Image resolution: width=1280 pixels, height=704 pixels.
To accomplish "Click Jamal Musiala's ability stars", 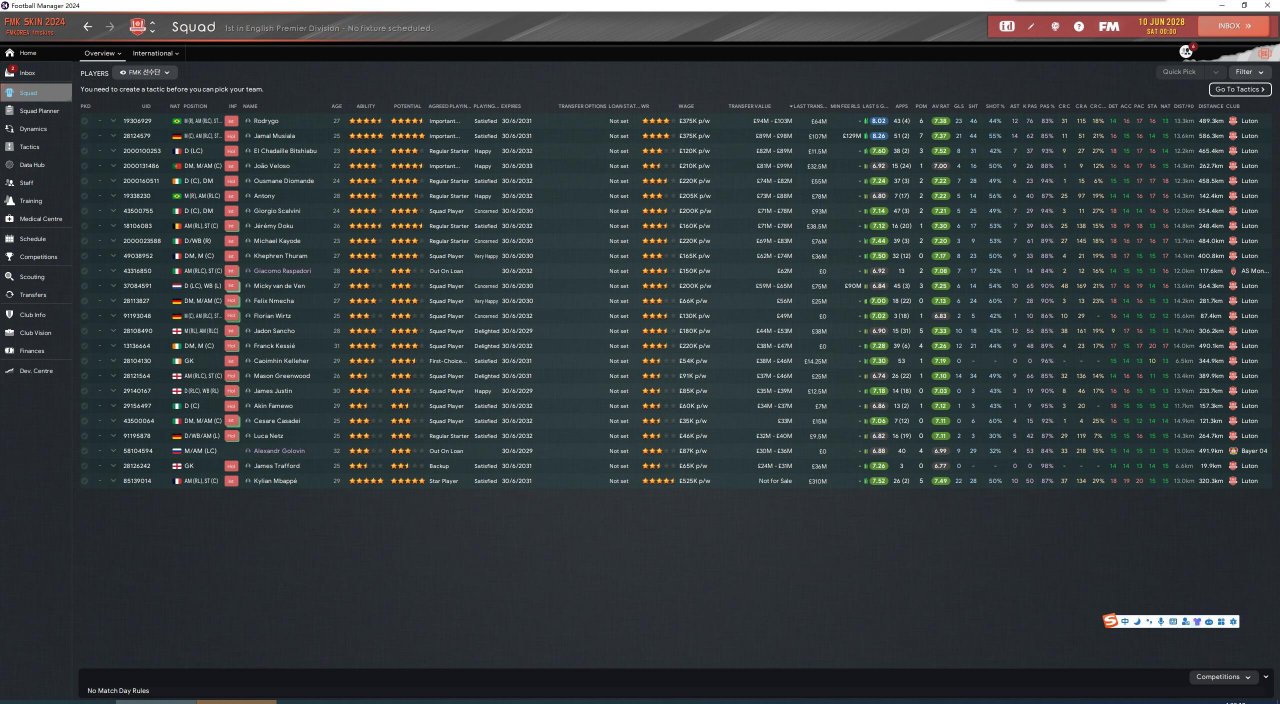I will (366, 136).
